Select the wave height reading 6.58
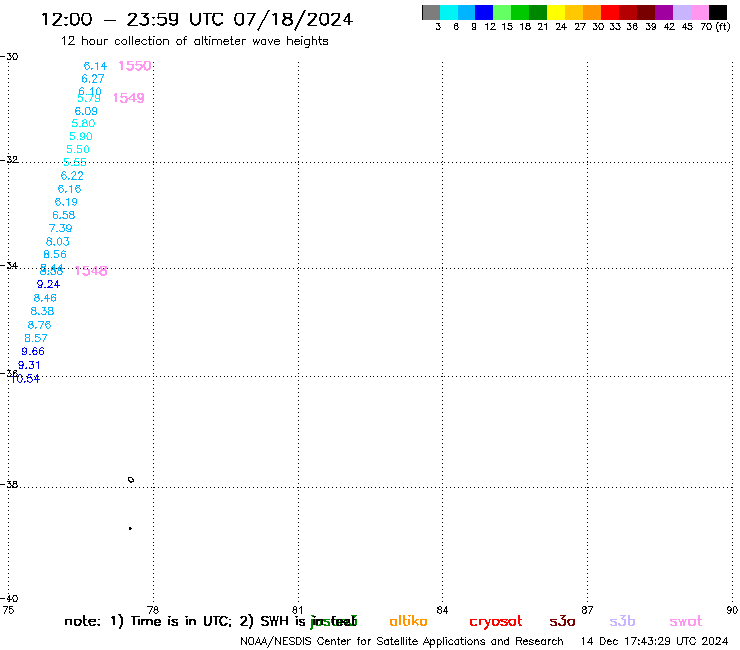The height and width of the screenshot is (650, 740). coord(64,215)
